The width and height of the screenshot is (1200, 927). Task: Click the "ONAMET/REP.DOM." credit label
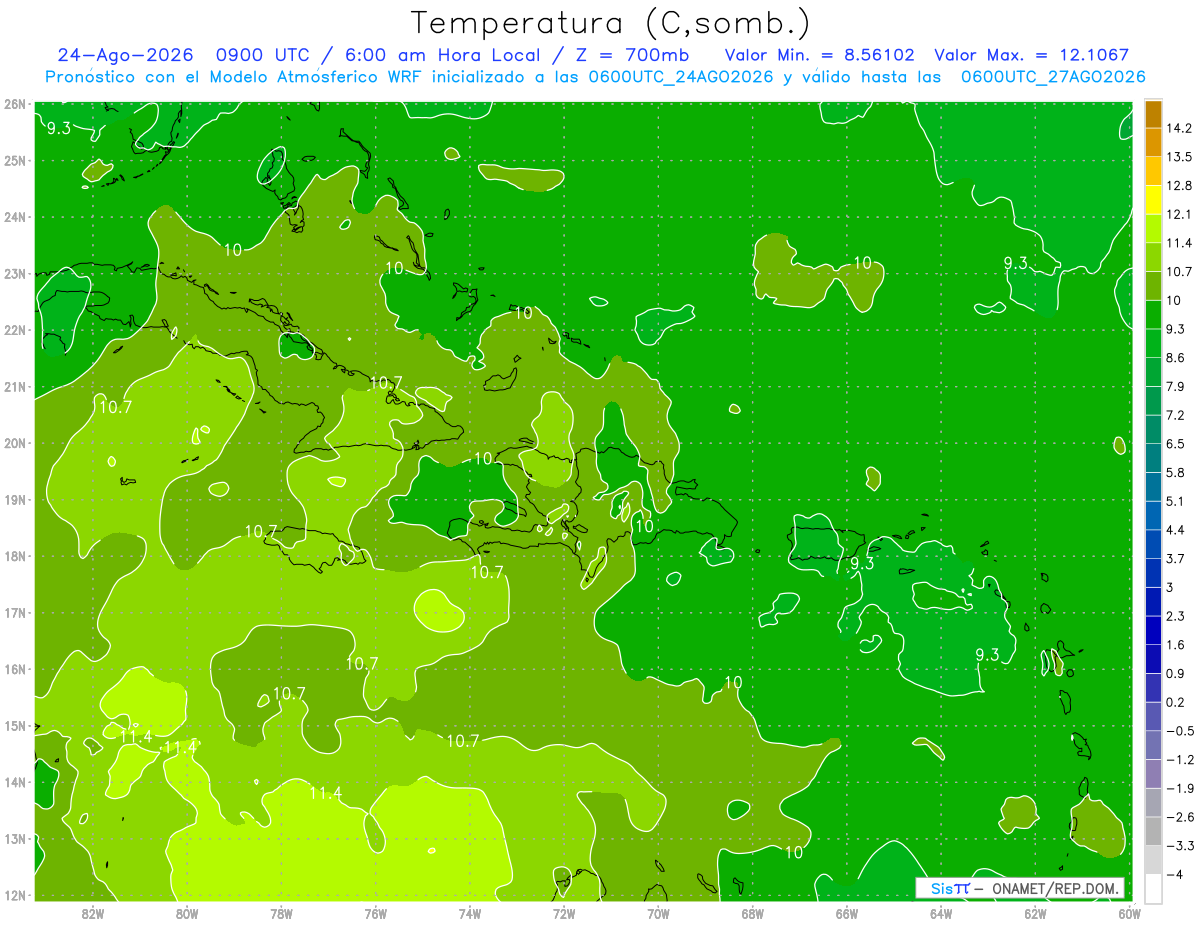click(x=1054, y=888)
